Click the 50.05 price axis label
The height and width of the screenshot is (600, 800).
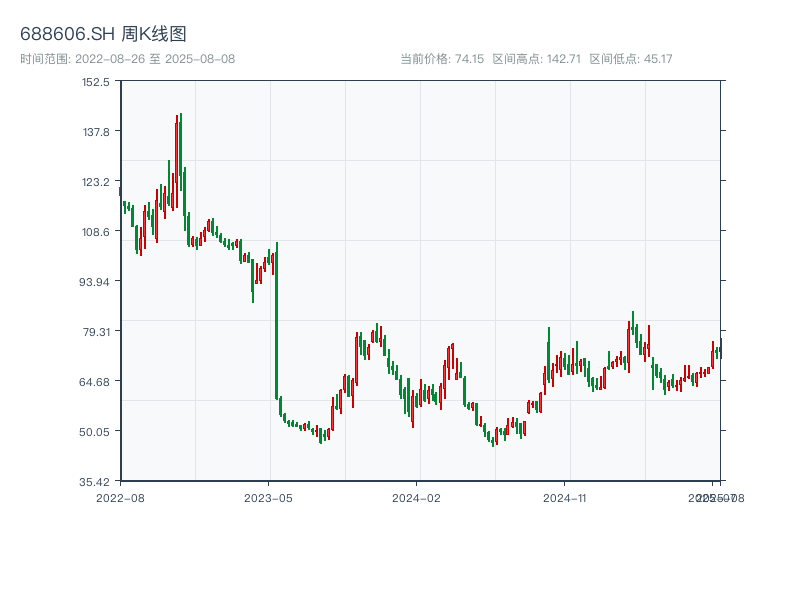(x=96, y=431)
